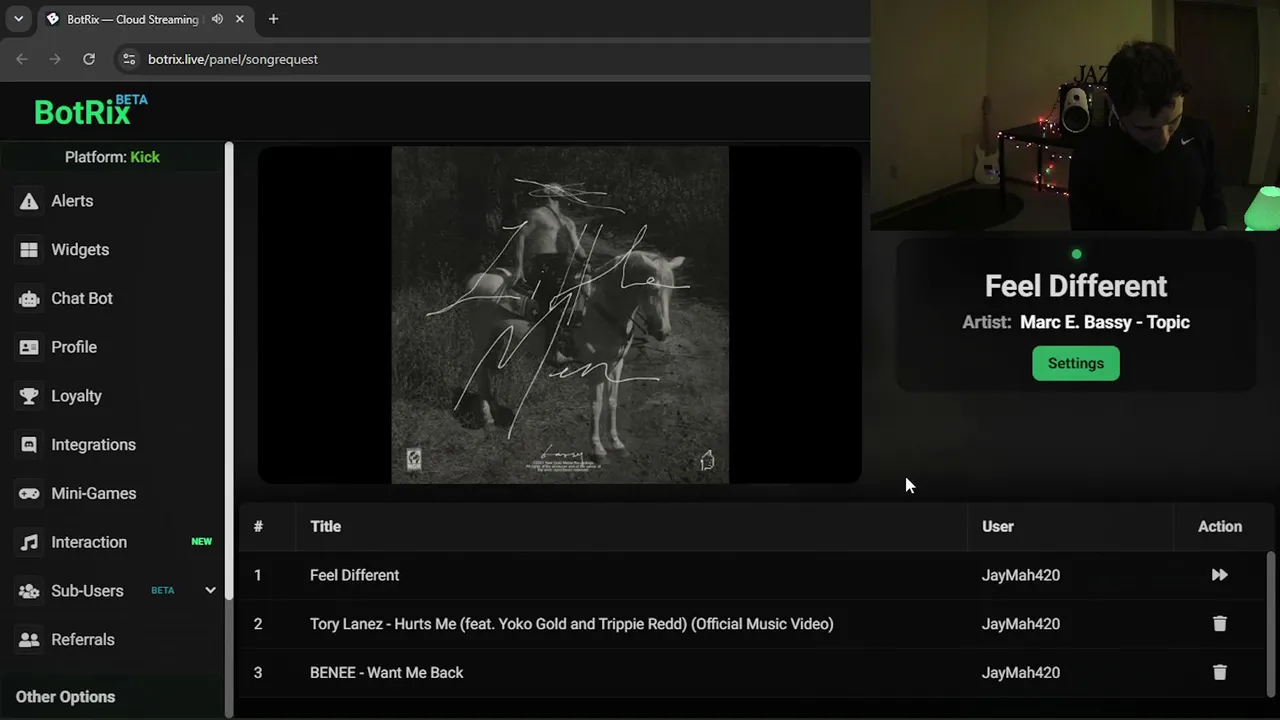Click the Sub-Users group icon
The height and width of the screenshot is (720, 1280).
pos(29,591)
